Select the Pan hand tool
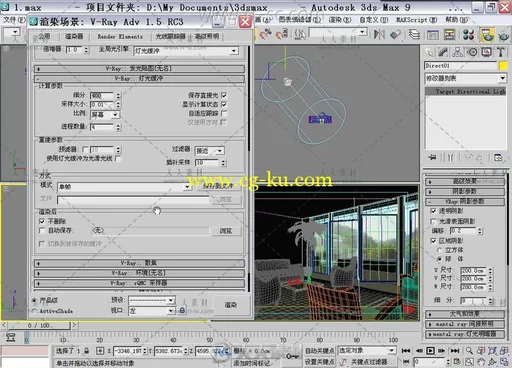512x368 pixels. [480, 361]
